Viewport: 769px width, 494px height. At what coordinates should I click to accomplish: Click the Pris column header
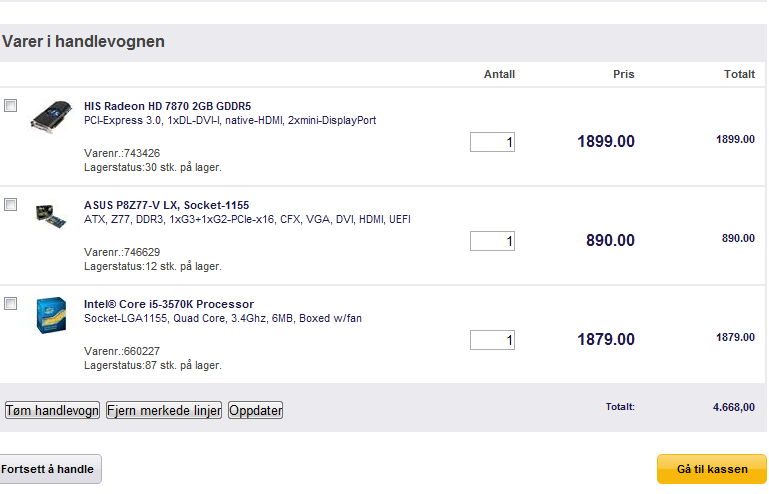point(624,74)
